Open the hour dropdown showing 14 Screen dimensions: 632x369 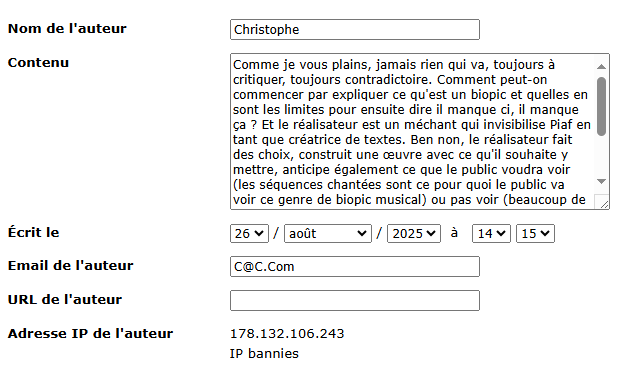click(x=491, y=233)
